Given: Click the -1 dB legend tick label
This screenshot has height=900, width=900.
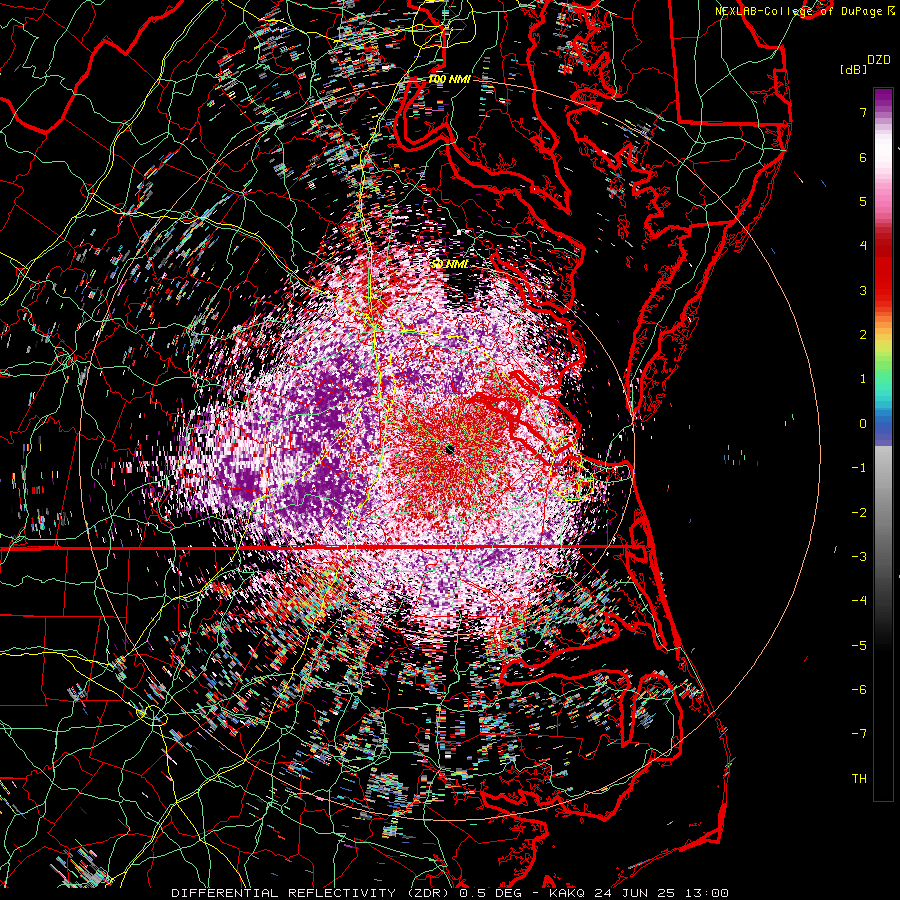Looking at the screenshot, I should pyautogui.click(x=859, y=468).
